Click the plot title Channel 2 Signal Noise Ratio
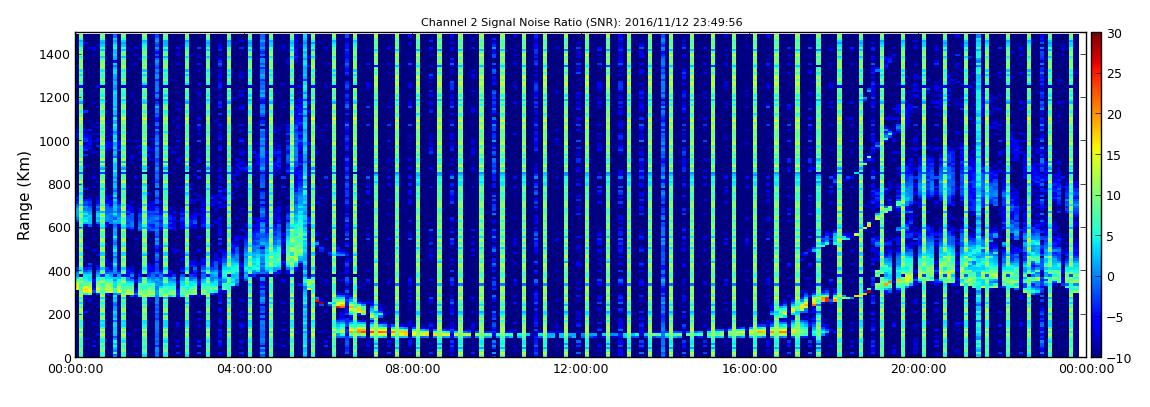Screen dimensions: 1150x407 tap(581, 23)
